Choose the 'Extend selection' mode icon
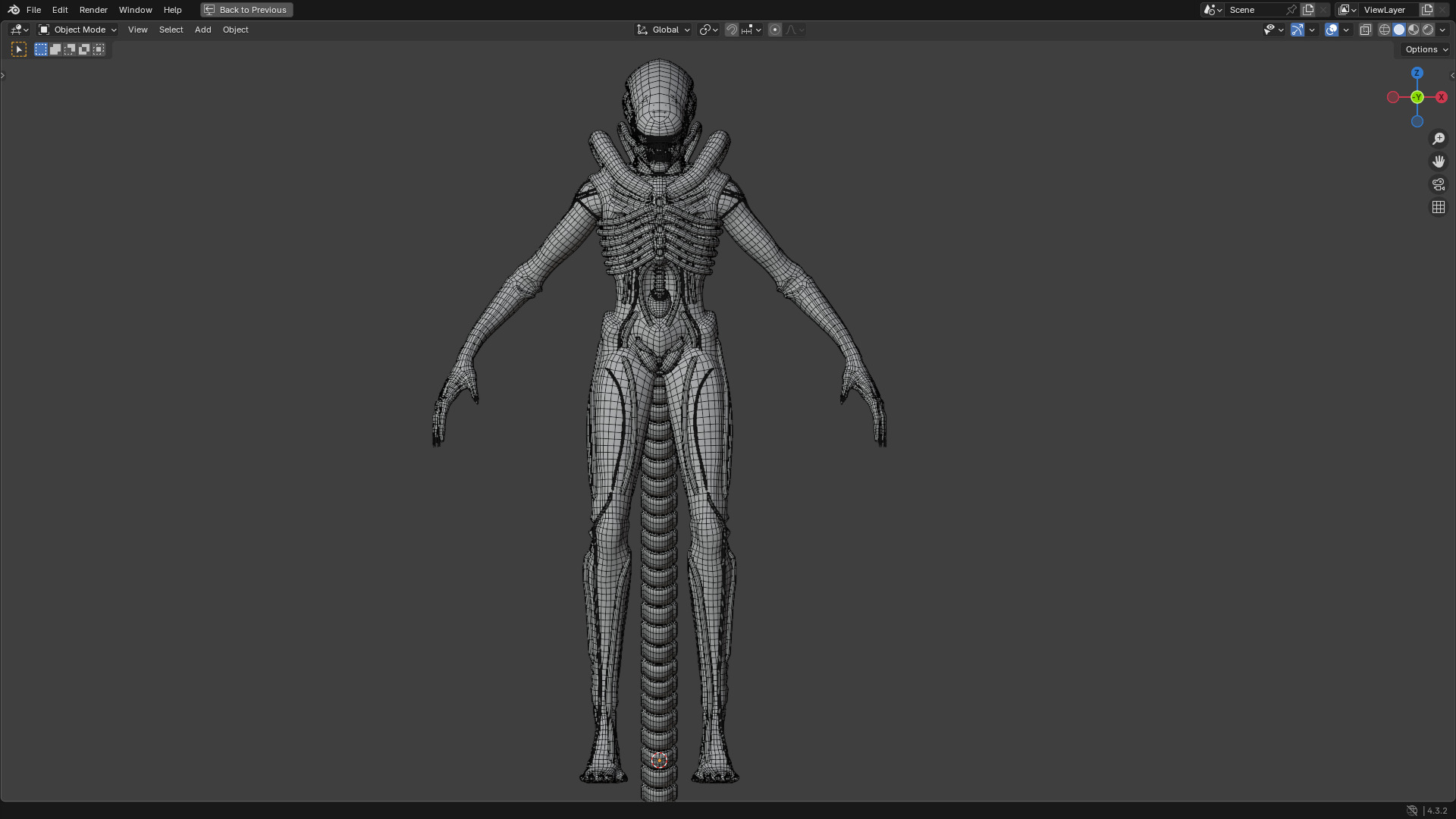The image size is (1456, 819). (55, 49)
